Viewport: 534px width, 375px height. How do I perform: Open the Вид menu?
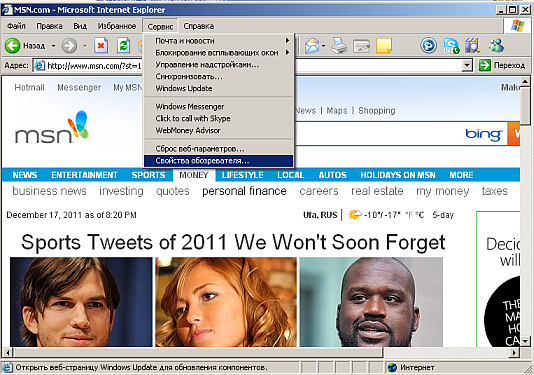80,26
